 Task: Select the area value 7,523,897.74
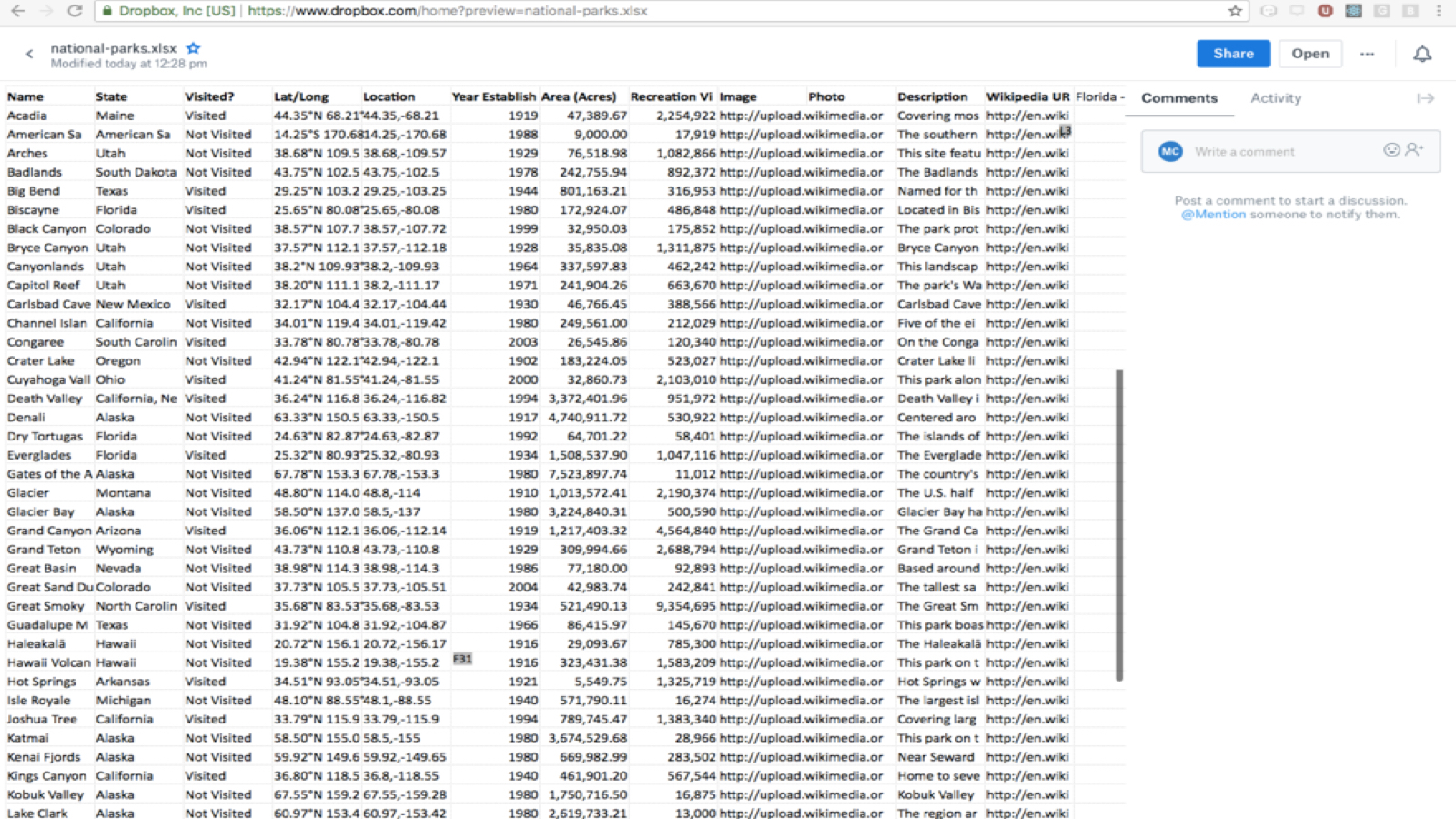point(588,474)
